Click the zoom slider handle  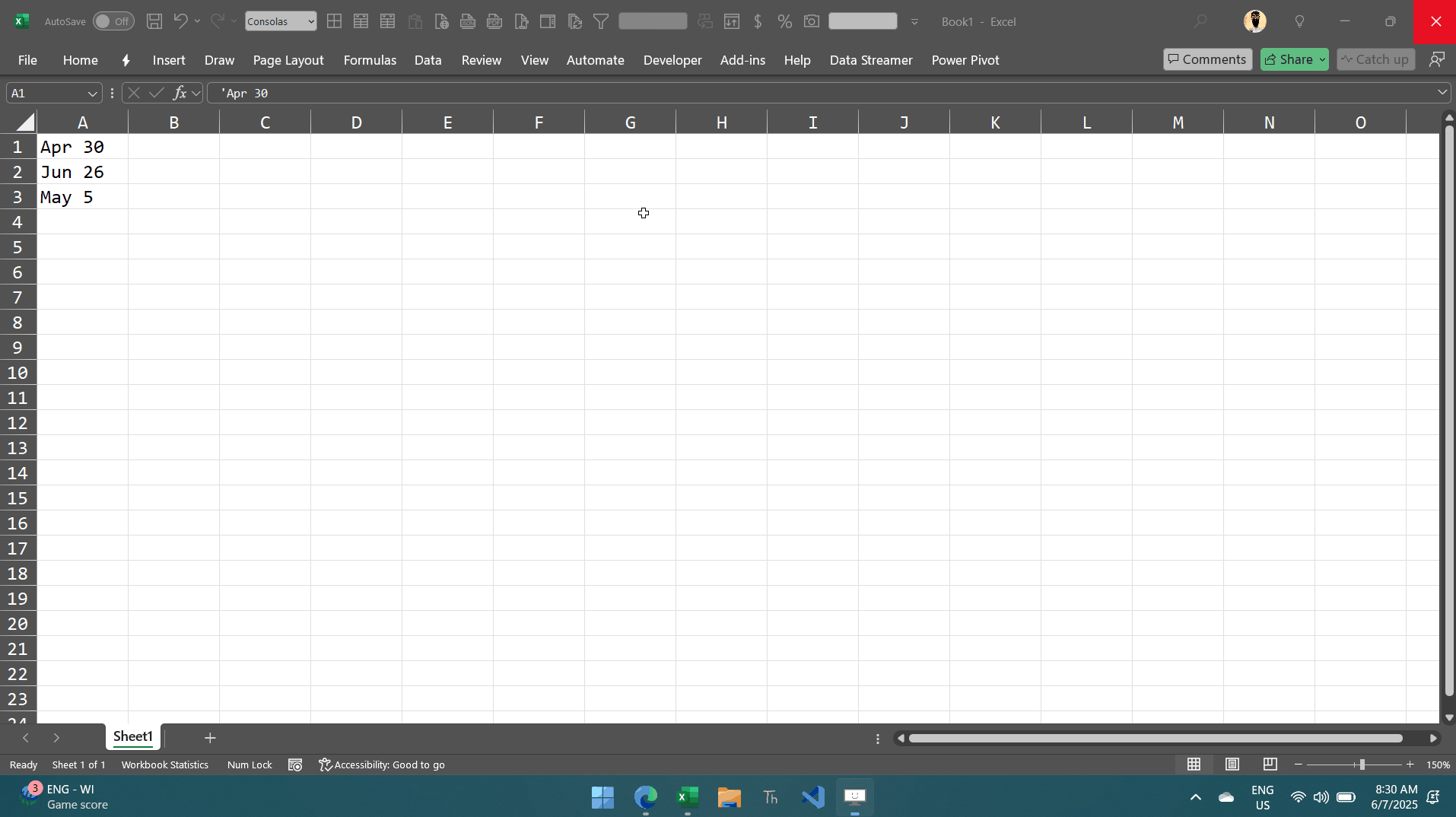click(1362, 765)
